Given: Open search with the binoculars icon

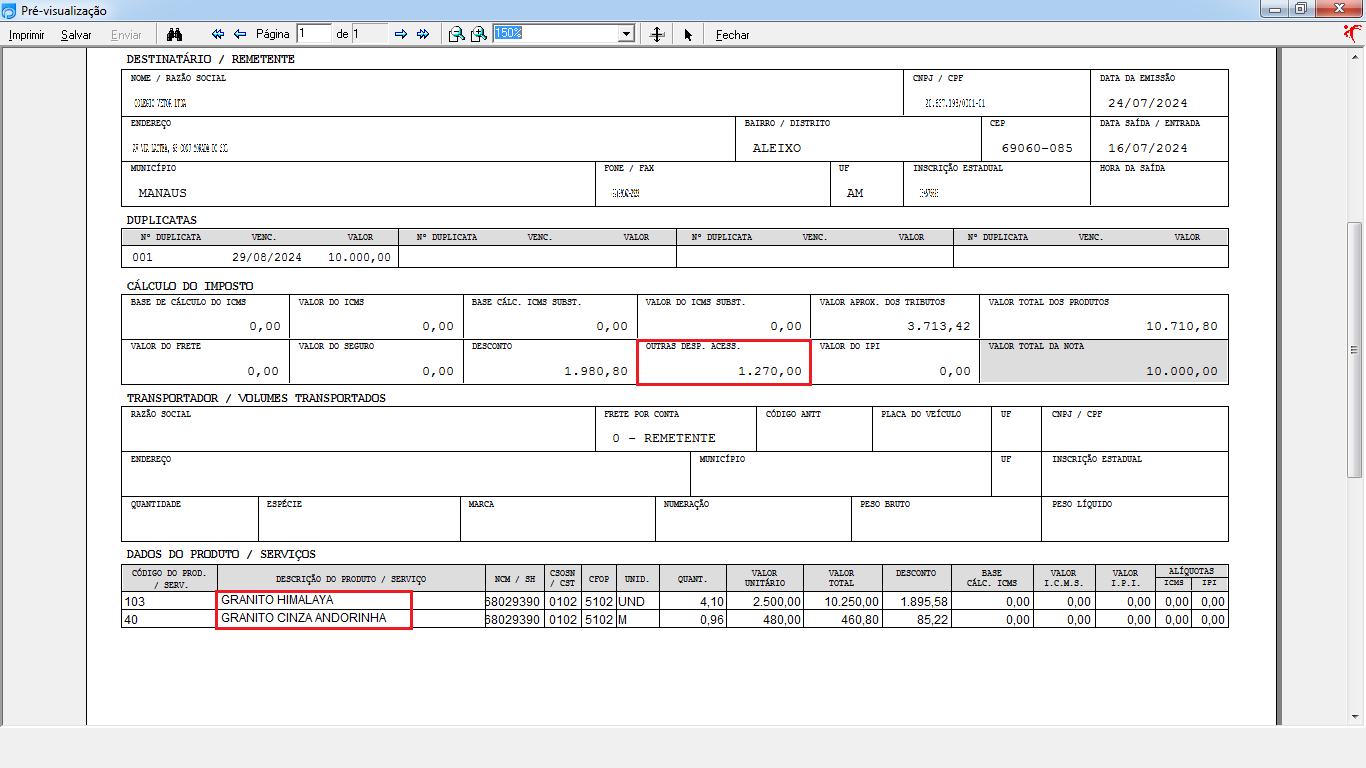Looking at the screenshot, I should pos(174,34).
